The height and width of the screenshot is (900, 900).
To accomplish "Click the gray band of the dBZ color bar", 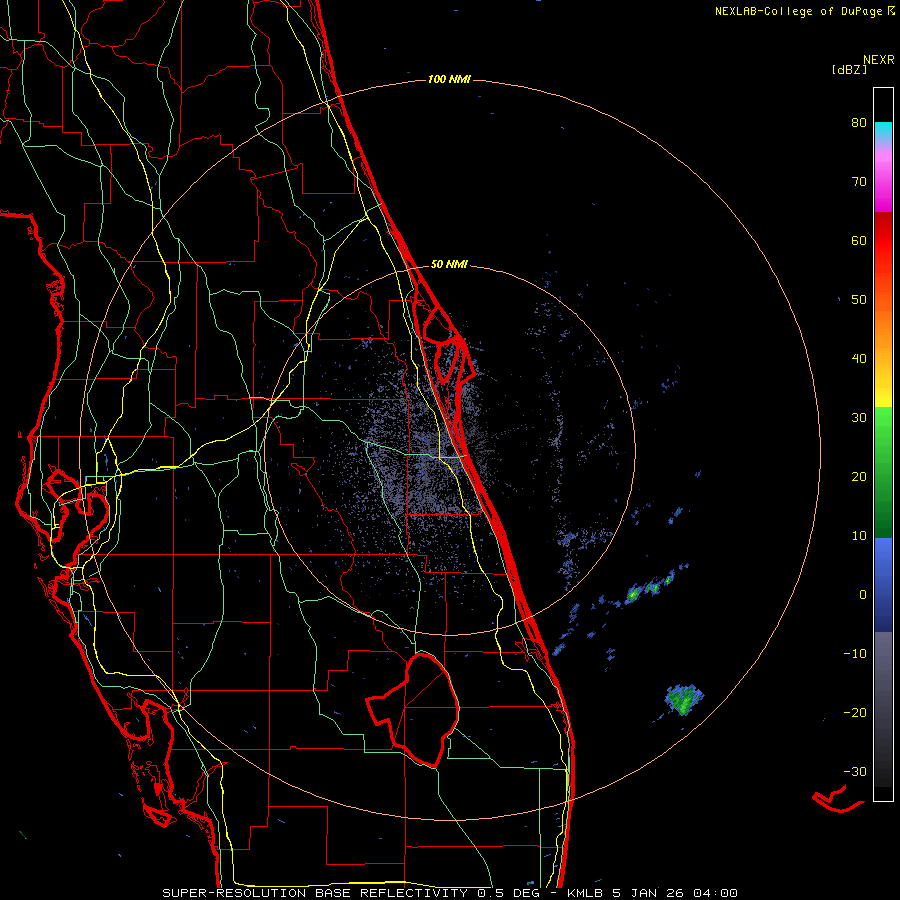I will click(x=883, y=709).
